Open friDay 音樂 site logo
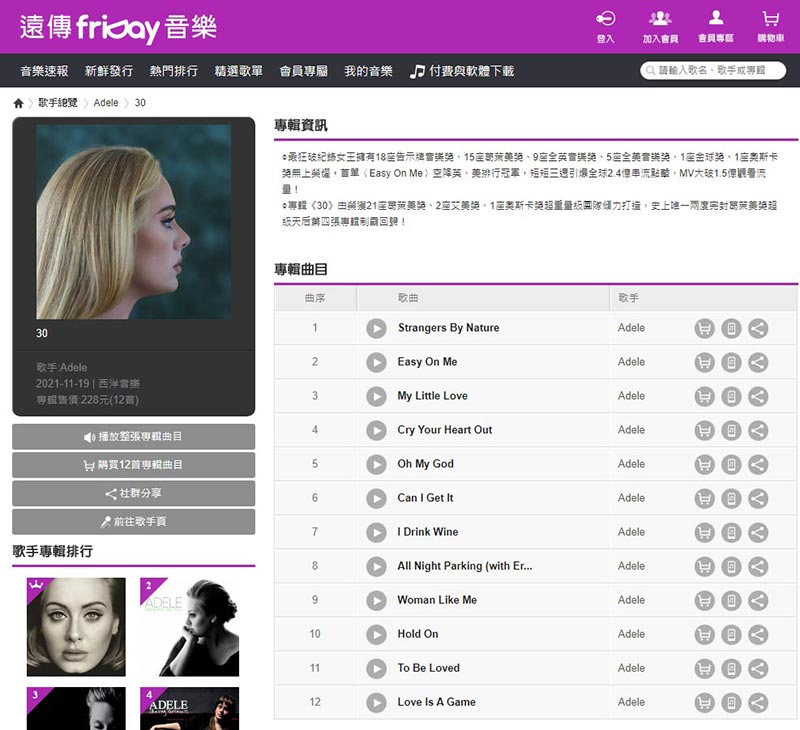This screenshot has width=800, height=730. [118, 28]
